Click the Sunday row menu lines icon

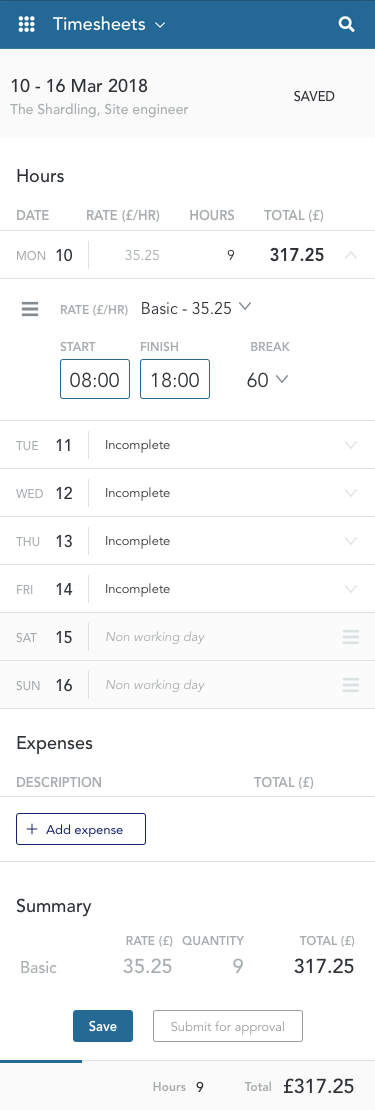pyautogui.click(x=351, y=685)
